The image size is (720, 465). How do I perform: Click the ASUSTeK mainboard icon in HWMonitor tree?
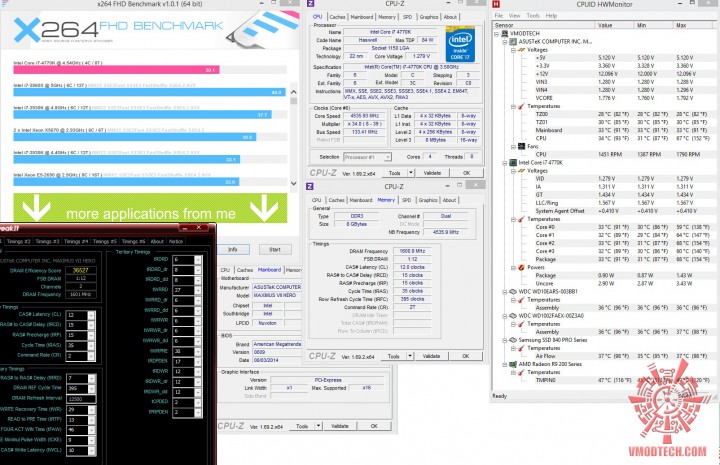(513, 42)
